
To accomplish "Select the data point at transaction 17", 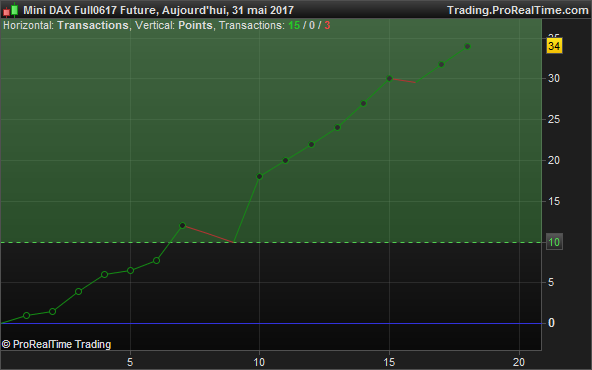I will point(441,65).
